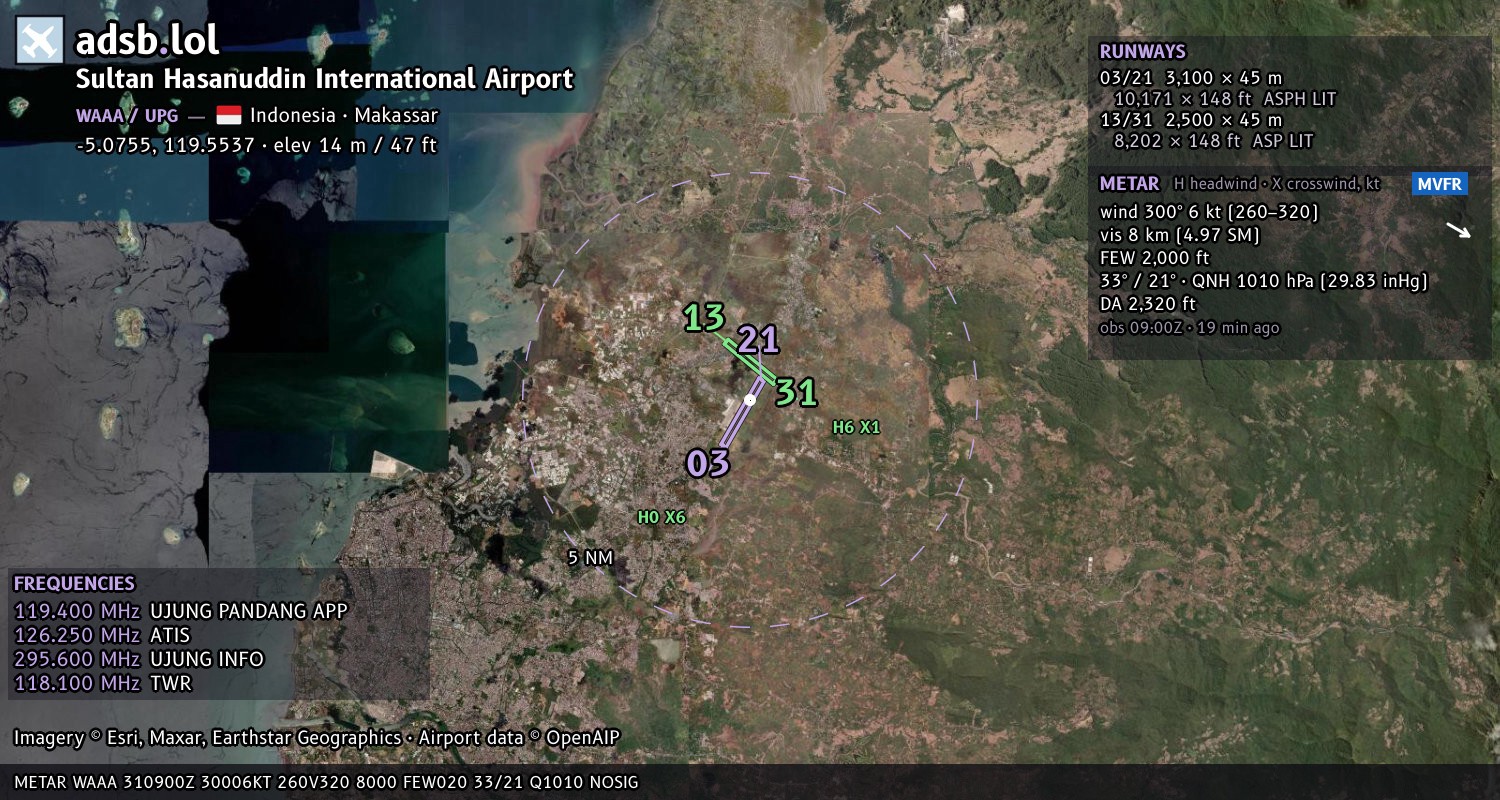Click the adsb.lol site title
This screenshot has width=1500, height=800.
pyautogui.click(x=147, y=40)
